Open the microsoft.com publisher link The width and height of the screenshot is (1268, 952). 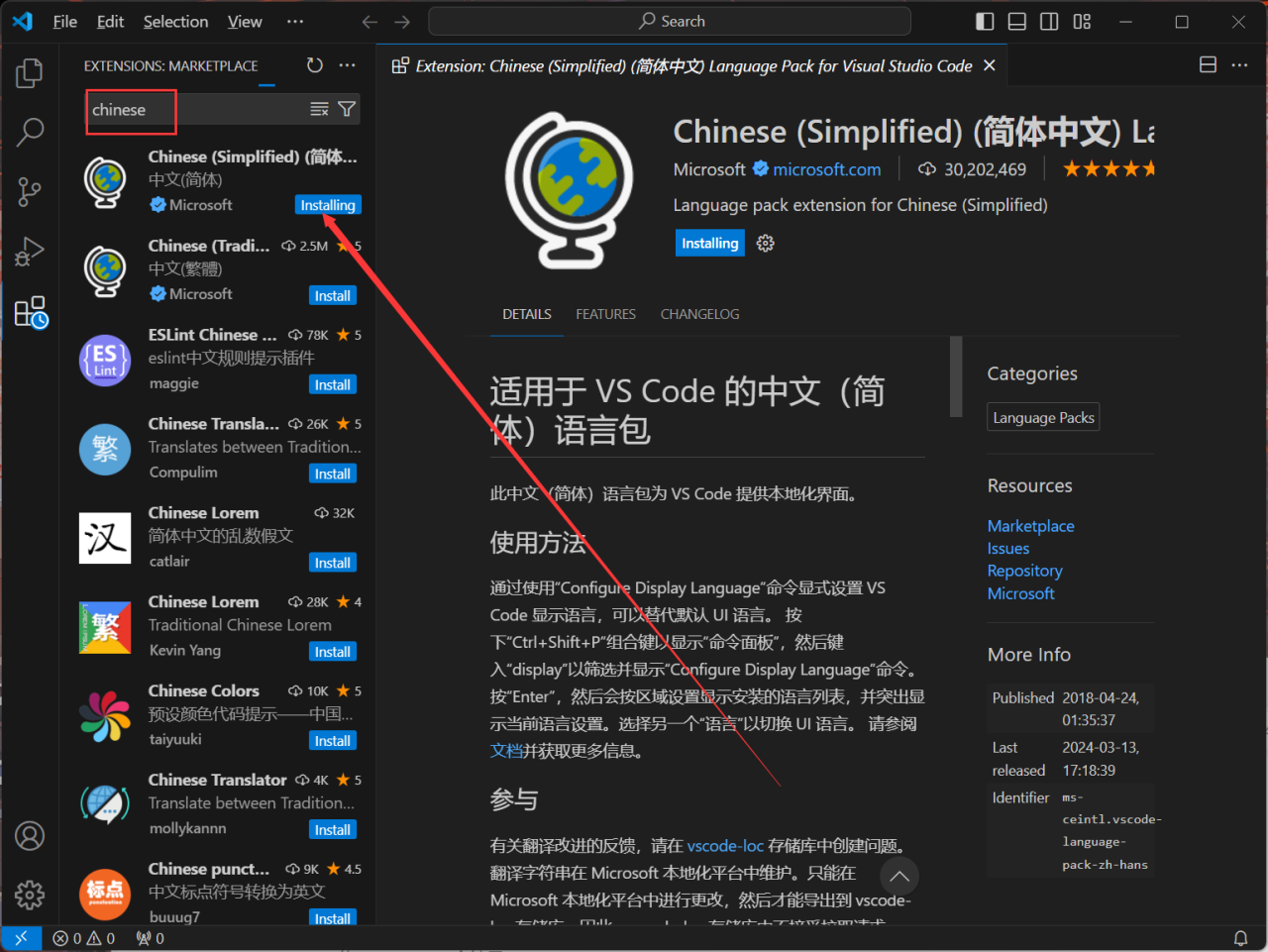(827, 169)
